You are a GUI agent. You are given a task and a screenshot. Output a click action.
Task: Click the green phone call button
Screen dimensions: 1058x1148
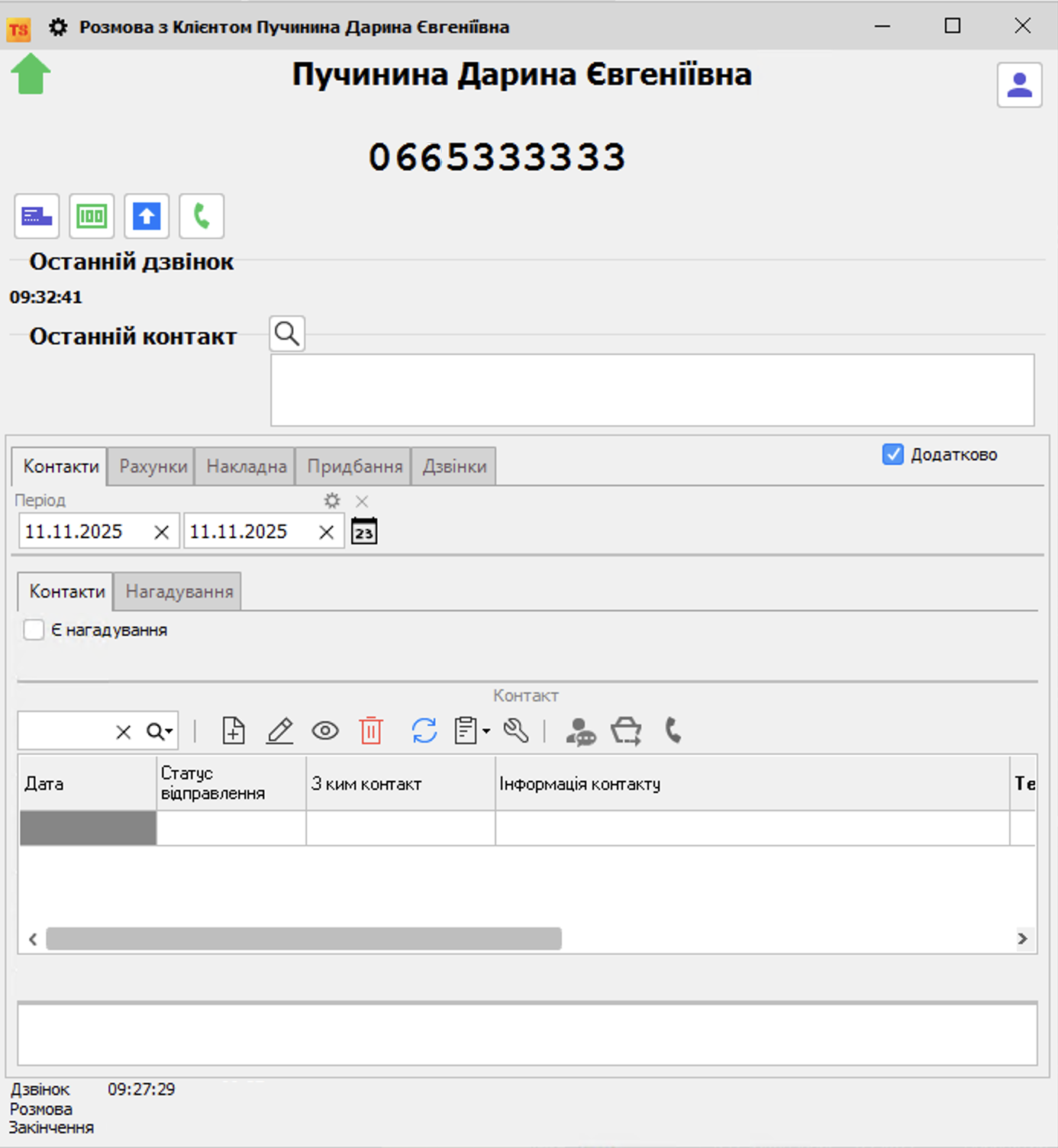point(202,216)
